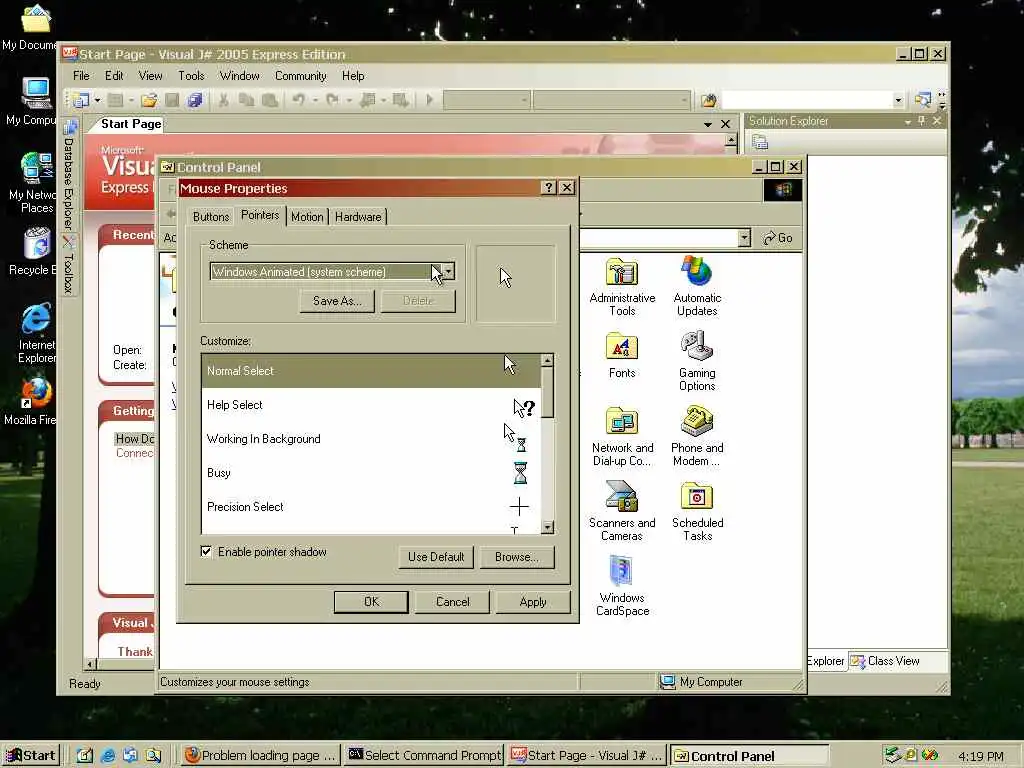Viewport: 1024px width, 768px height.
Task: Select the Help Select pointer row
Action: coord(371,405)
